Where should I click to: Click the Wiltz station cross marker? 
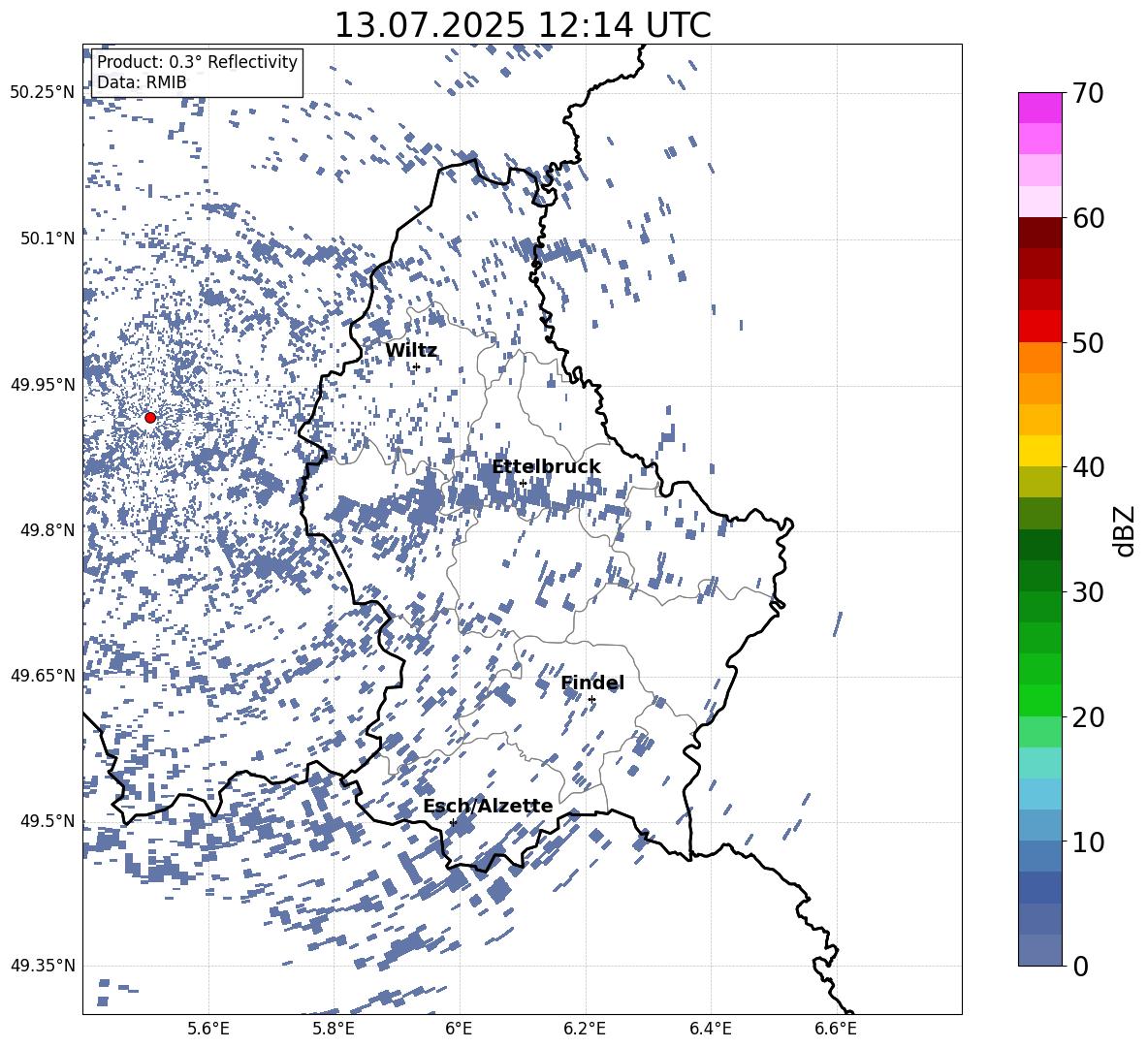pyautogui.click(x=416, y=366)
